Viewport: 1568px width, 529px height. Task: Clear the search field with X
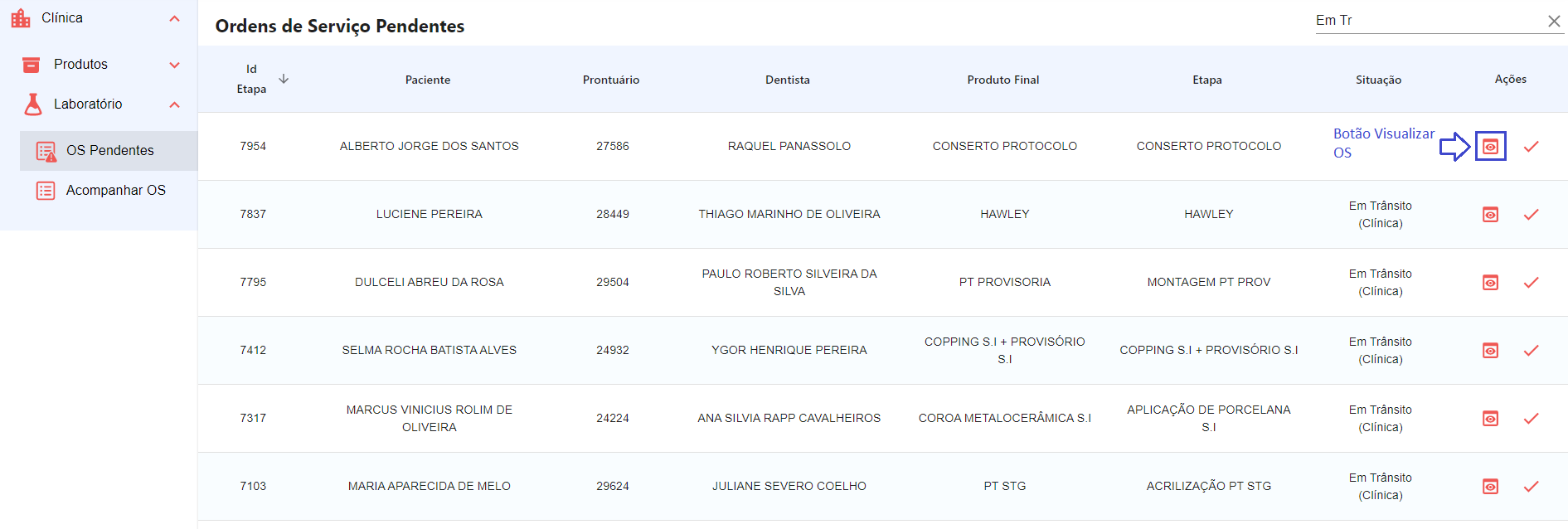click(x=1554, y=21)
